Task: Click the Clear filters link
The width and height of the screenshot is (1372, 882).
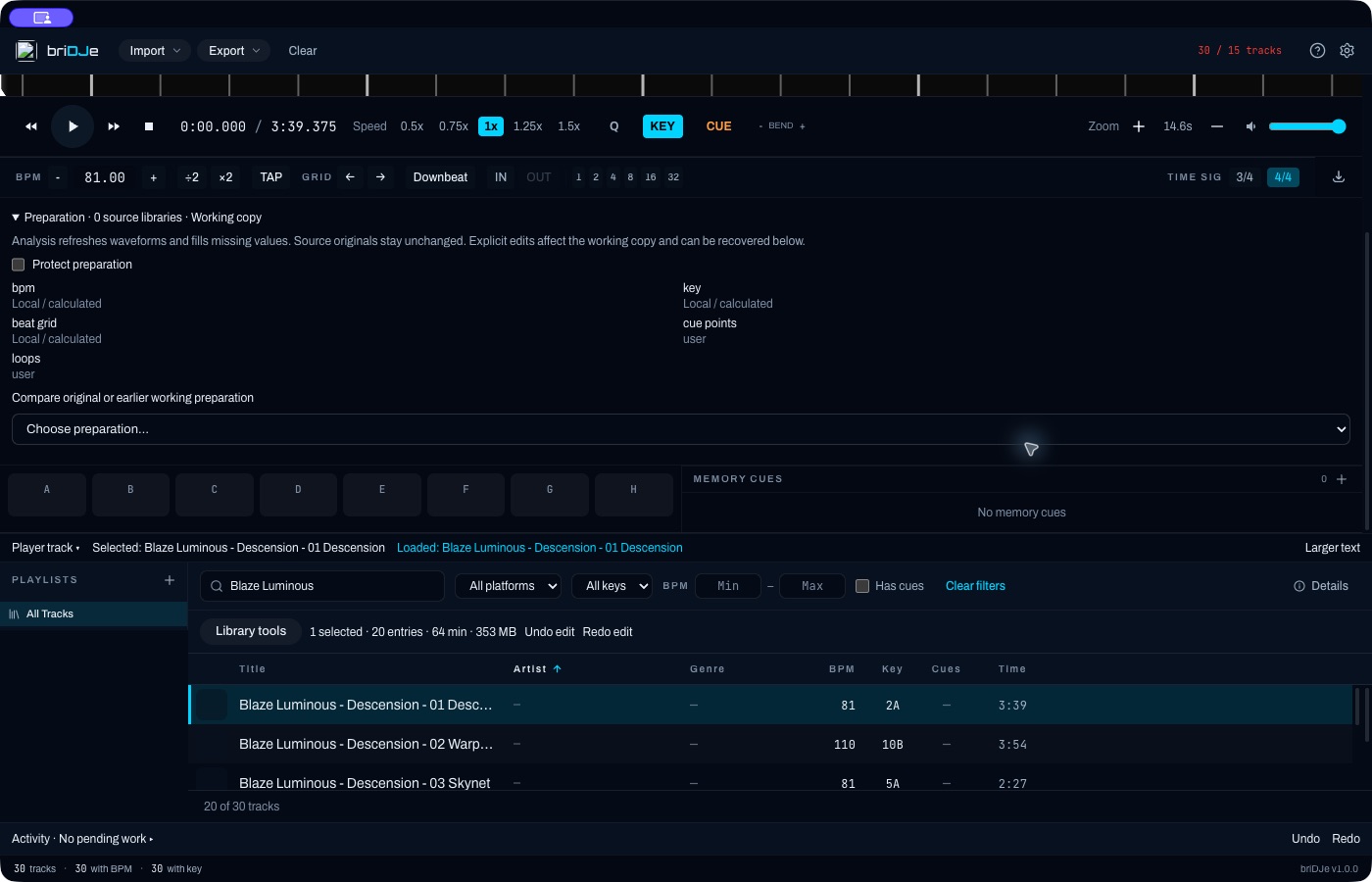Action: tap(975, 586)
